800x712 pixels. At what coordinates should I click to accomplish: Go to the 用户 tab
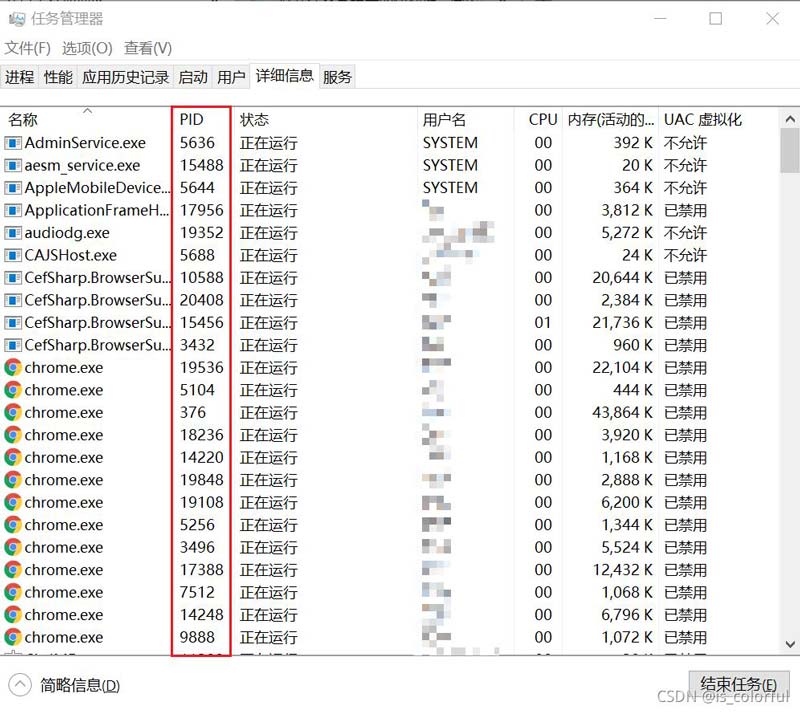[231, 77]
